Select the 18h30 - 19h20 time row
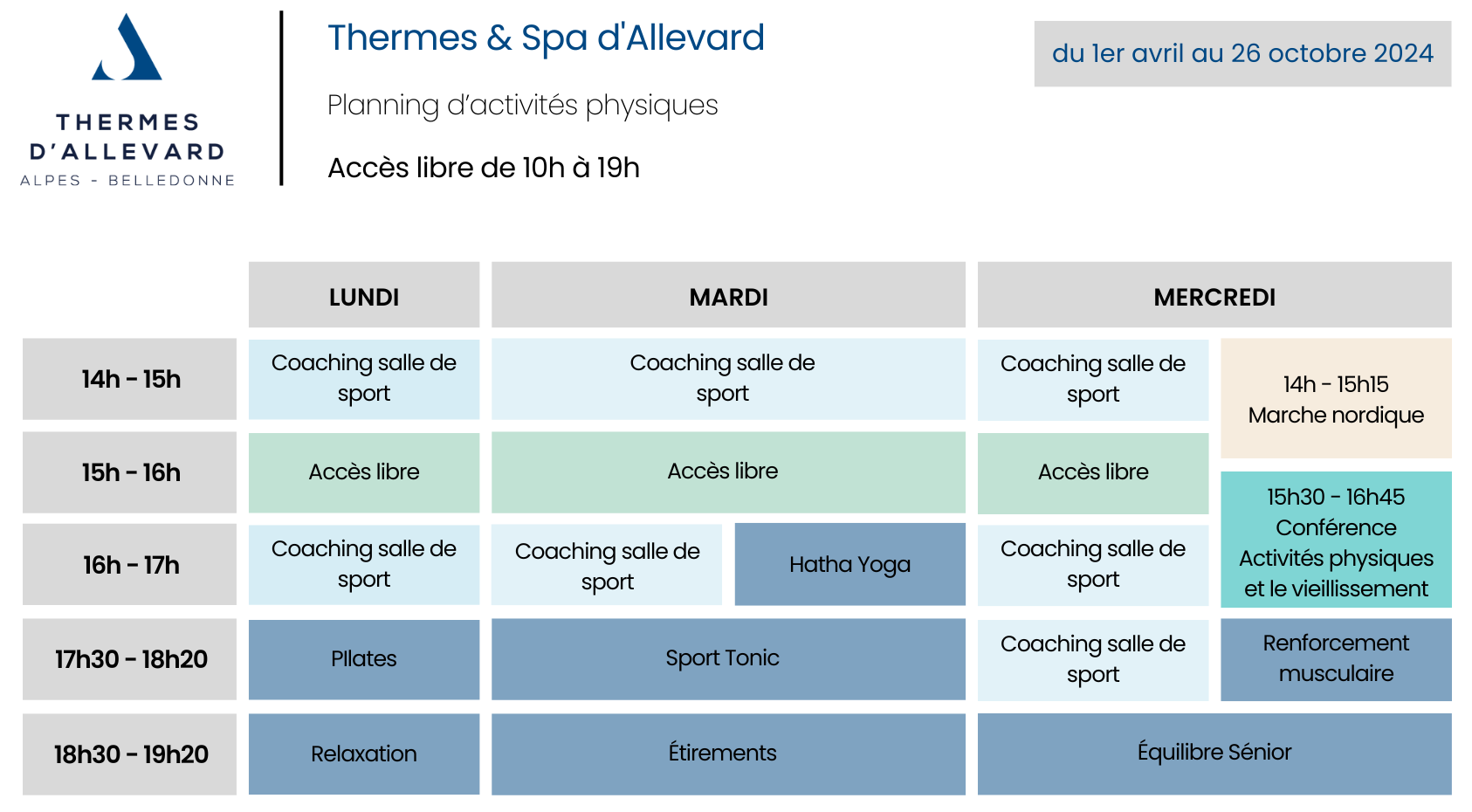Screen dimensions: 1472x812 (x=129, y=754)
